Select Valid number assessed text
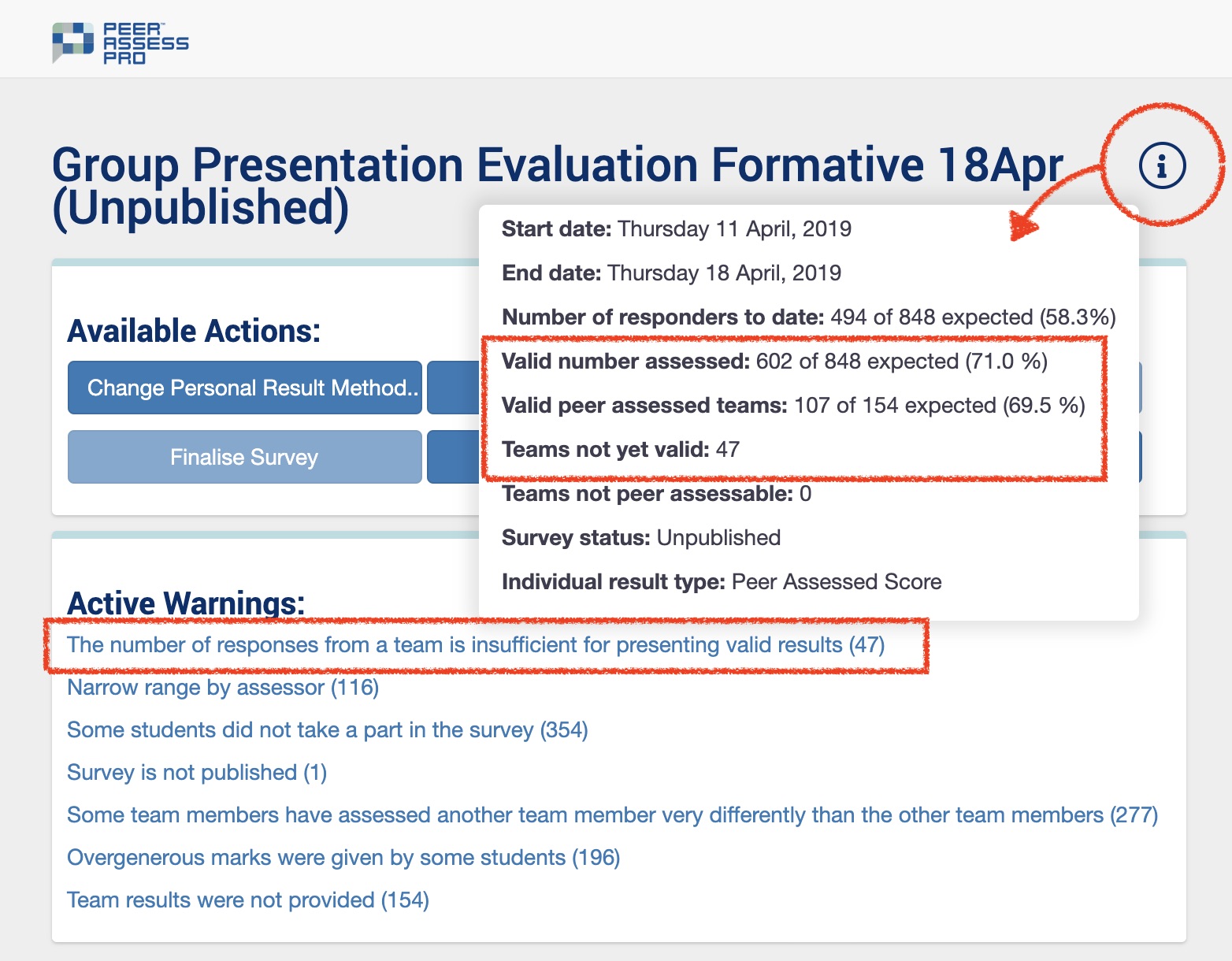The image size is (1232, 961). pos(774,362)
